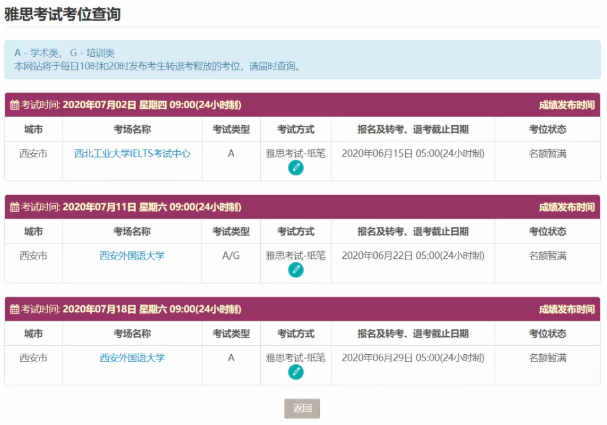The height and width of the screenshot is (425, 607).
Task: Open the 西安外国语大学 link in the July 18 table
Action: [132, 358]
